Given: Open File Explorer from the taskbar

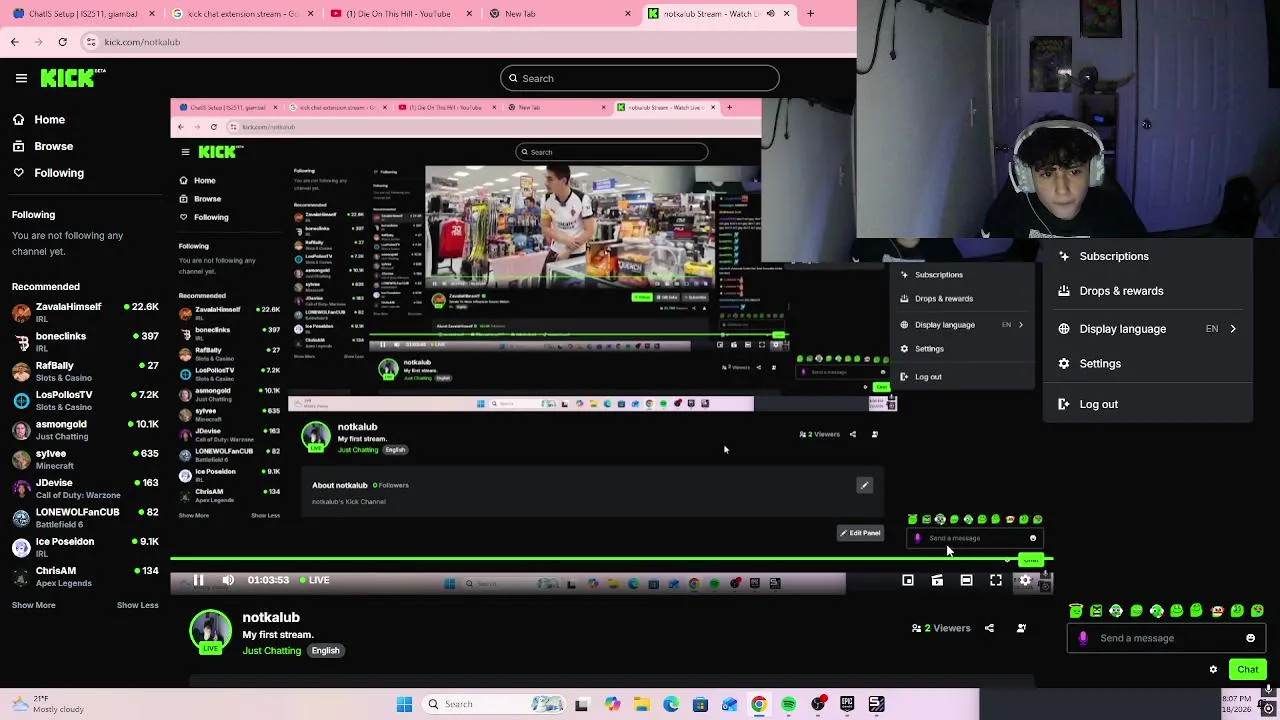Looking at the screenshot, I should point(641,704).
